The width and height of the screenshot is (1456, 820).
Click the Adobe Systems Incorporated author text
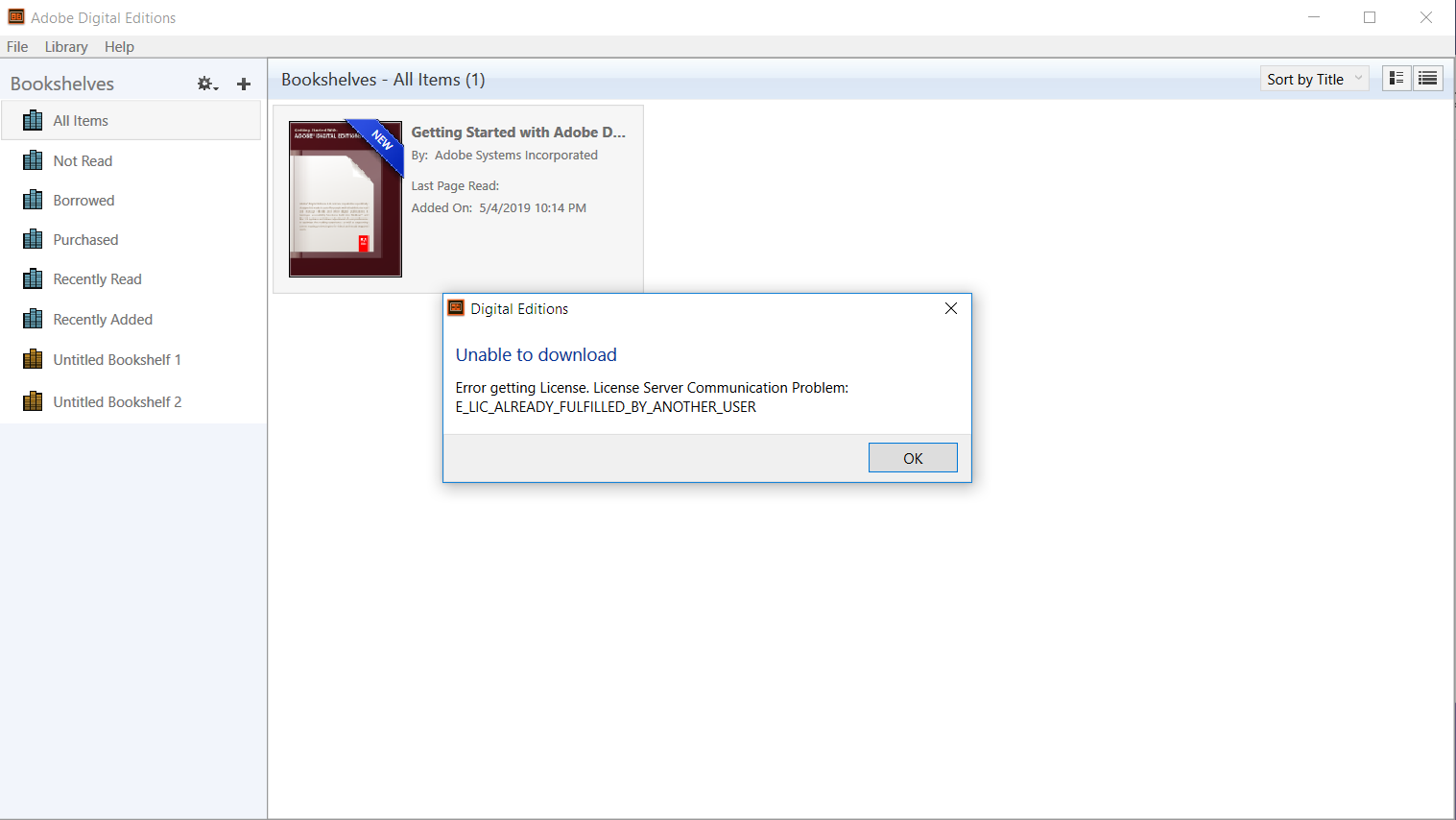tap(516, 155)
